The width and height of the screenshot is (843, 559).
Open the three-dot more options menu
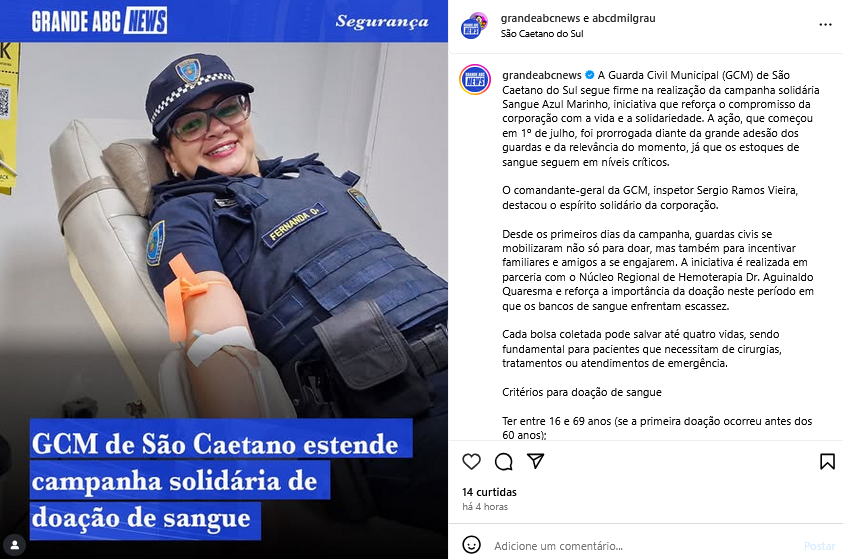(x=825, y=25)
